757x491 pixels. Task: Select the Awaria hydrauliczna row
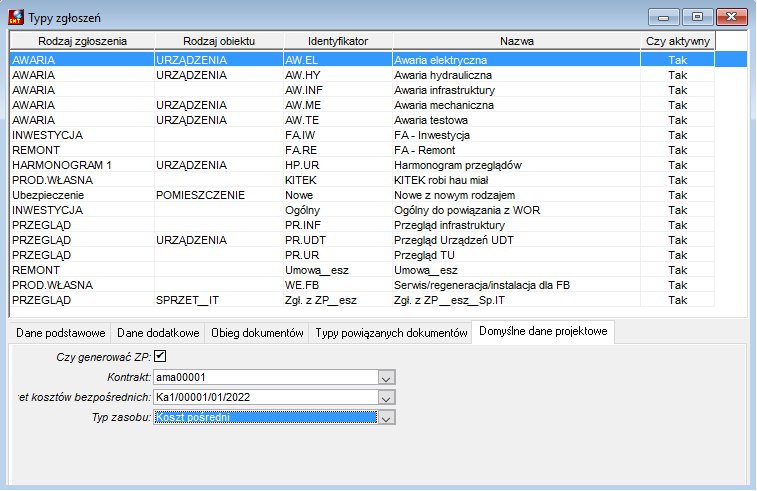pyautogui.click(x=362, y=75)
